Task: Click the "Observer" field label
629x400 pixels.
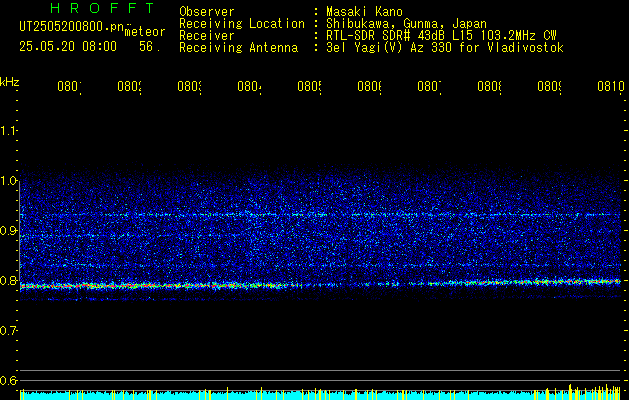Action: click(207, 11)
